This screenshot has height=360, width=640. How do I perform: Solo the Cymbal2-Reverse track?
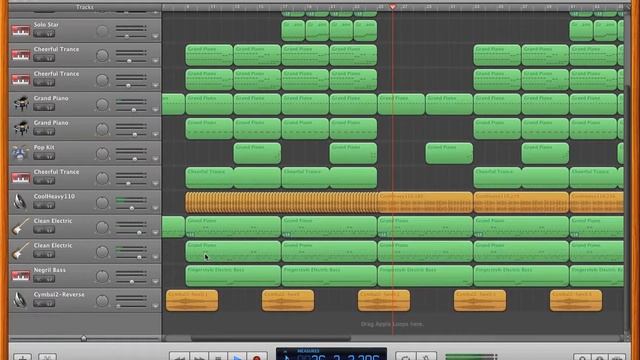(x=49, y=304)
